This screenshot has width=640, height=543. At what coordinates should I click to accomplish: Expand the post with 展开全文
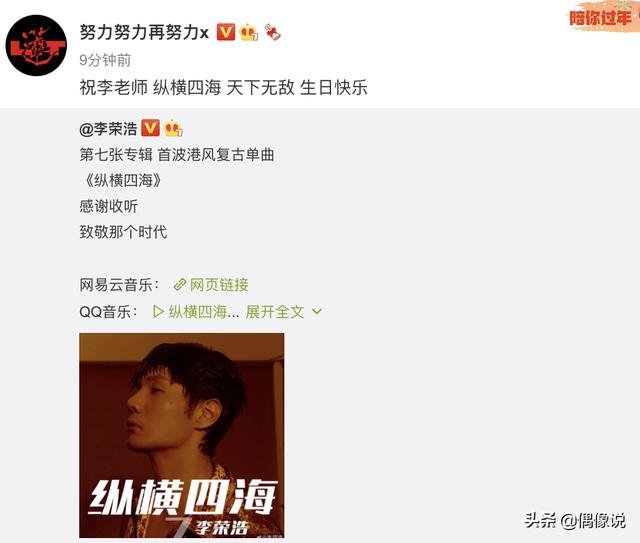point(275,312)
